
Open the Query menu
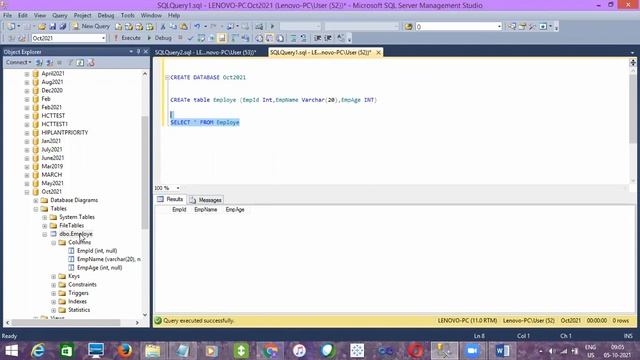pos(60,16)
